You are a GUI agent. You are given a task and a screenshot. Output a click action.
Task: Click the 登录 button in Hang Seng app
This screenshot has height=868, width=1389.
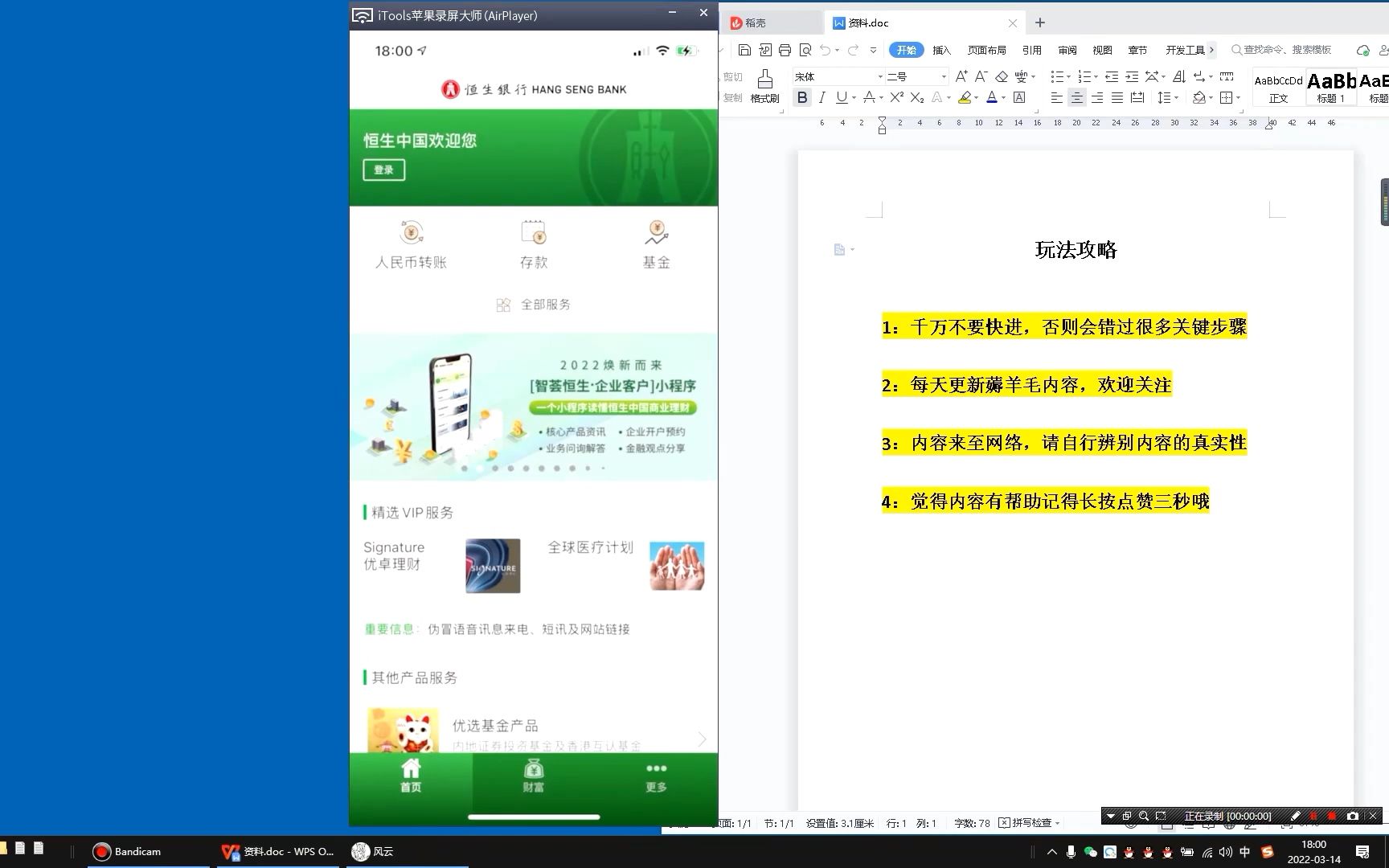tap(383, 170)
